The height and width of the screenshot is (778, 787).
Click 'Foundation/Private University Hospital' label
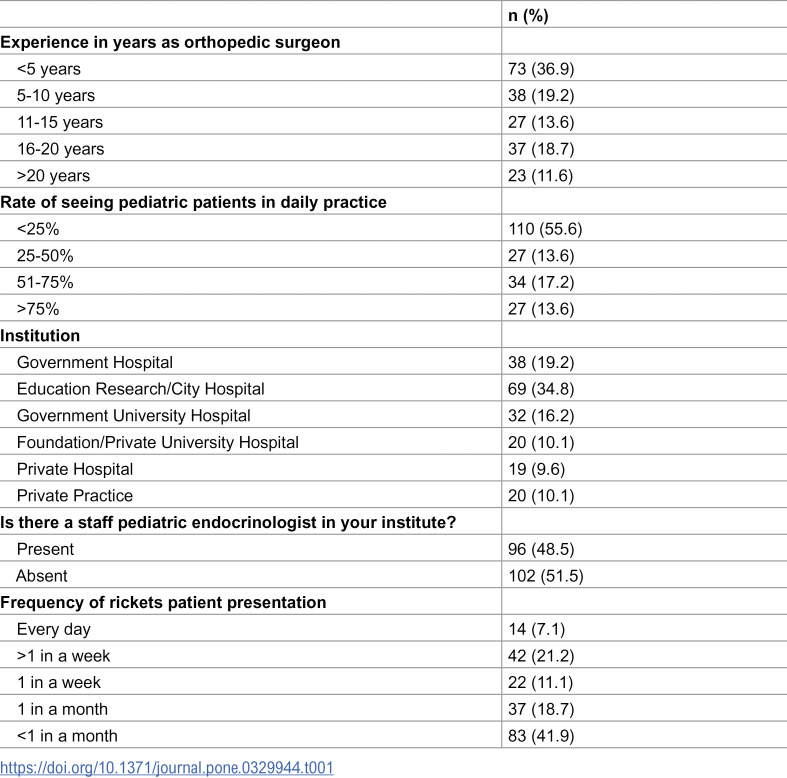point(158,442)
